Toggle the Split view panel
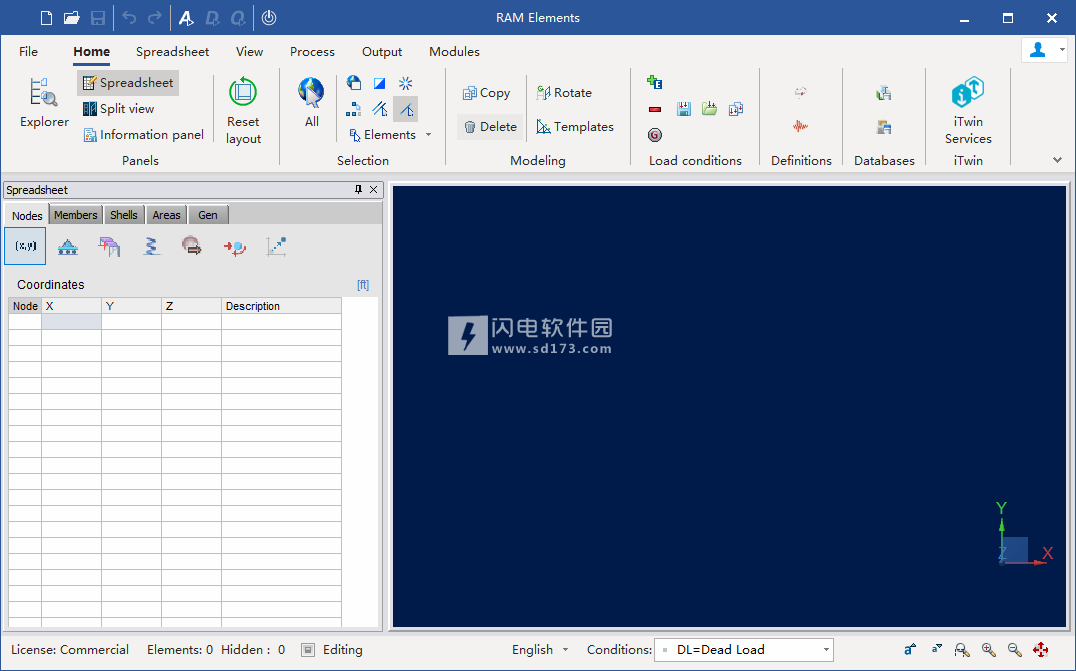This screenshot has height=671, width=1076. (x=118, y=108)
